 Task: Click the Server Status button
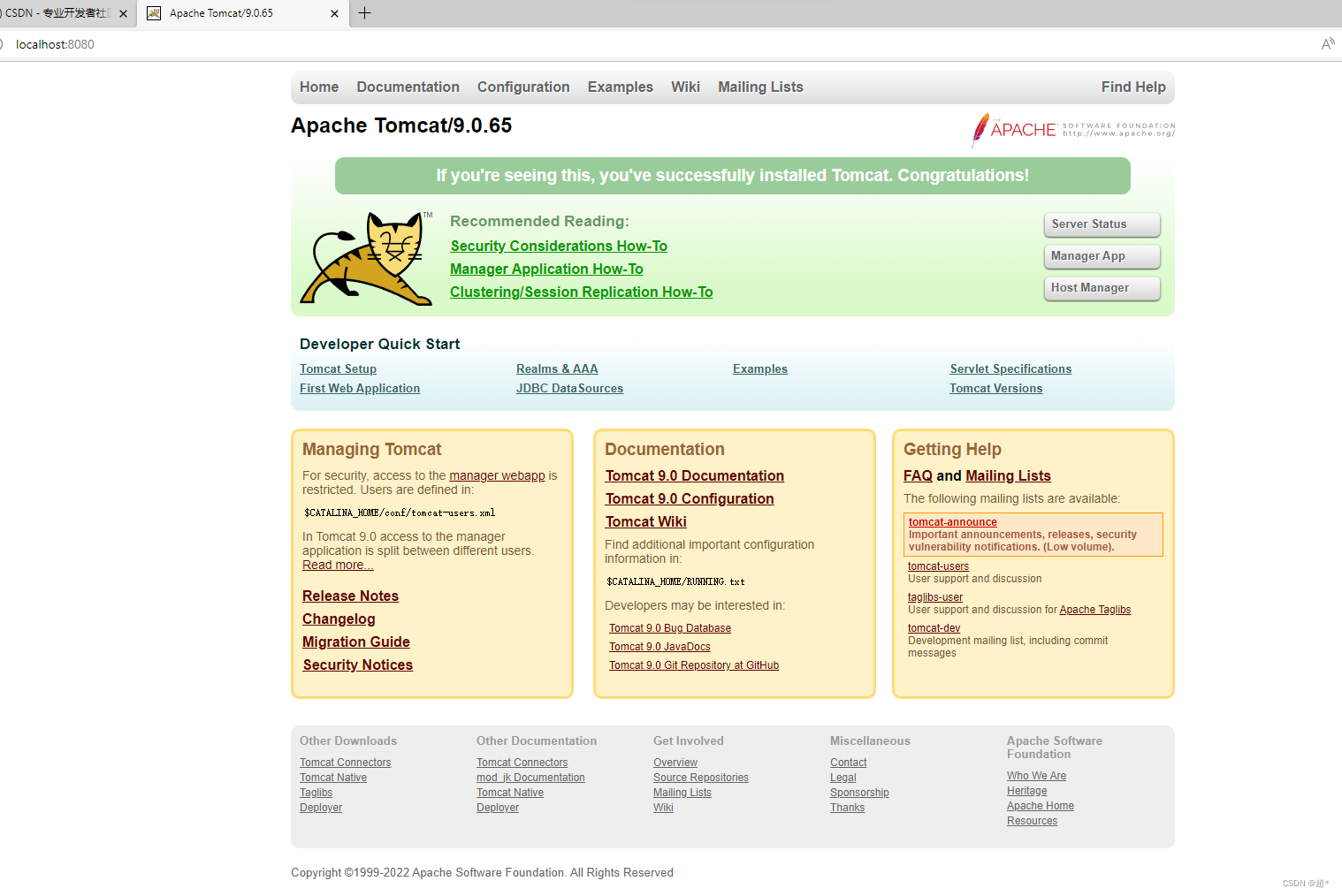tap(1102, 224)
